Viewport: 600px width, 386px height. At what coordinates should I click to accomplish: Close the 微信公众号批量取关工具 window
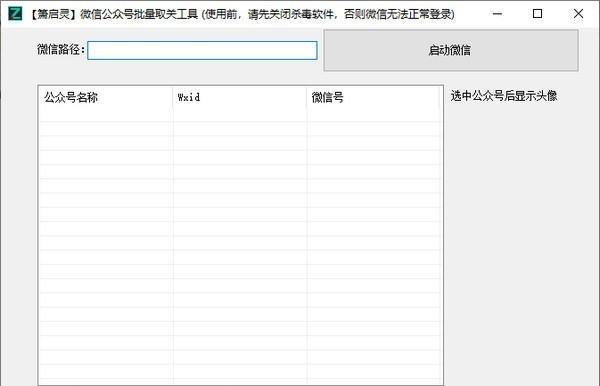click(x=578, y=14)
